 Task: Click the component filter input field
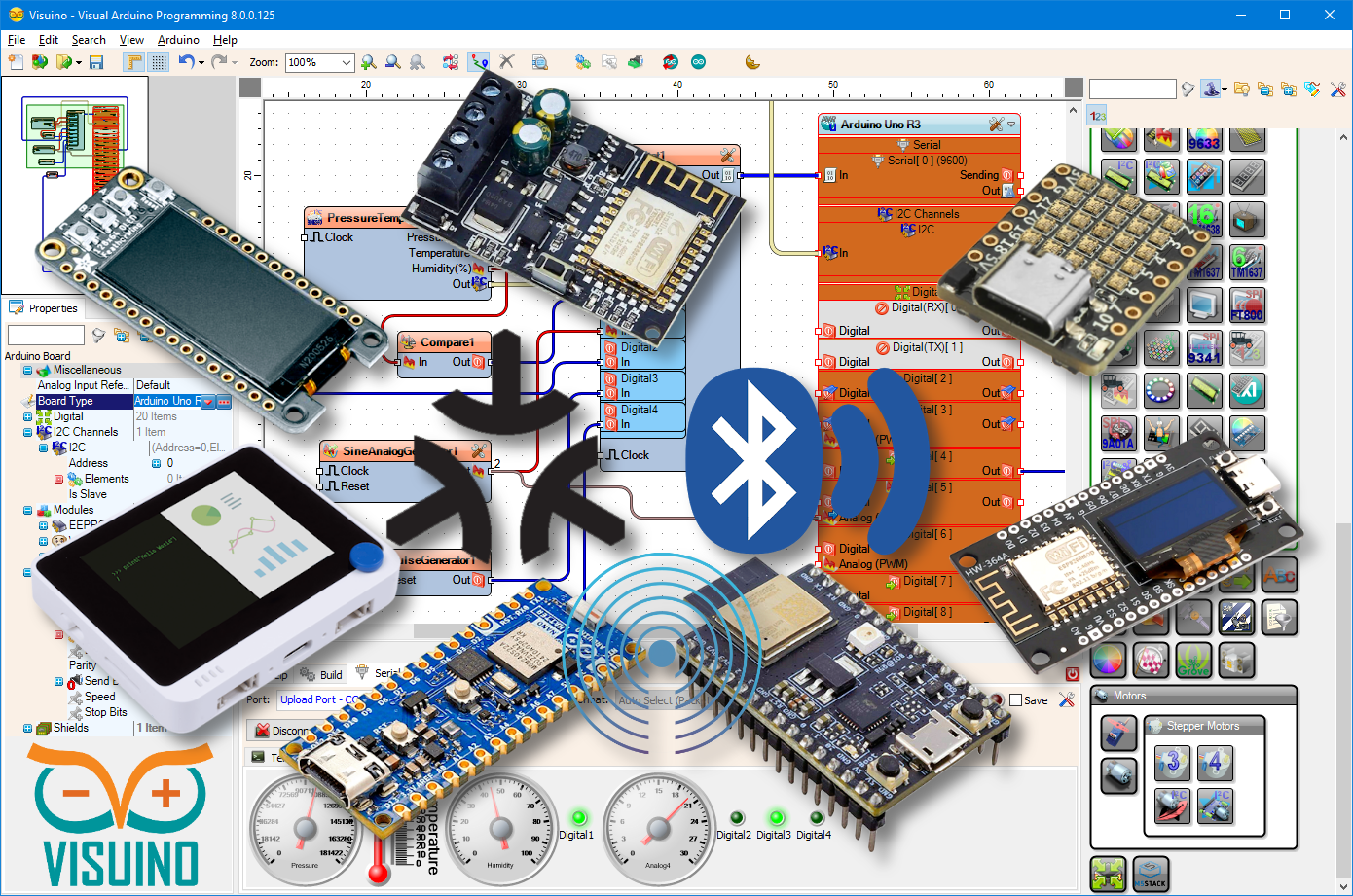[x=1131, y=88]
